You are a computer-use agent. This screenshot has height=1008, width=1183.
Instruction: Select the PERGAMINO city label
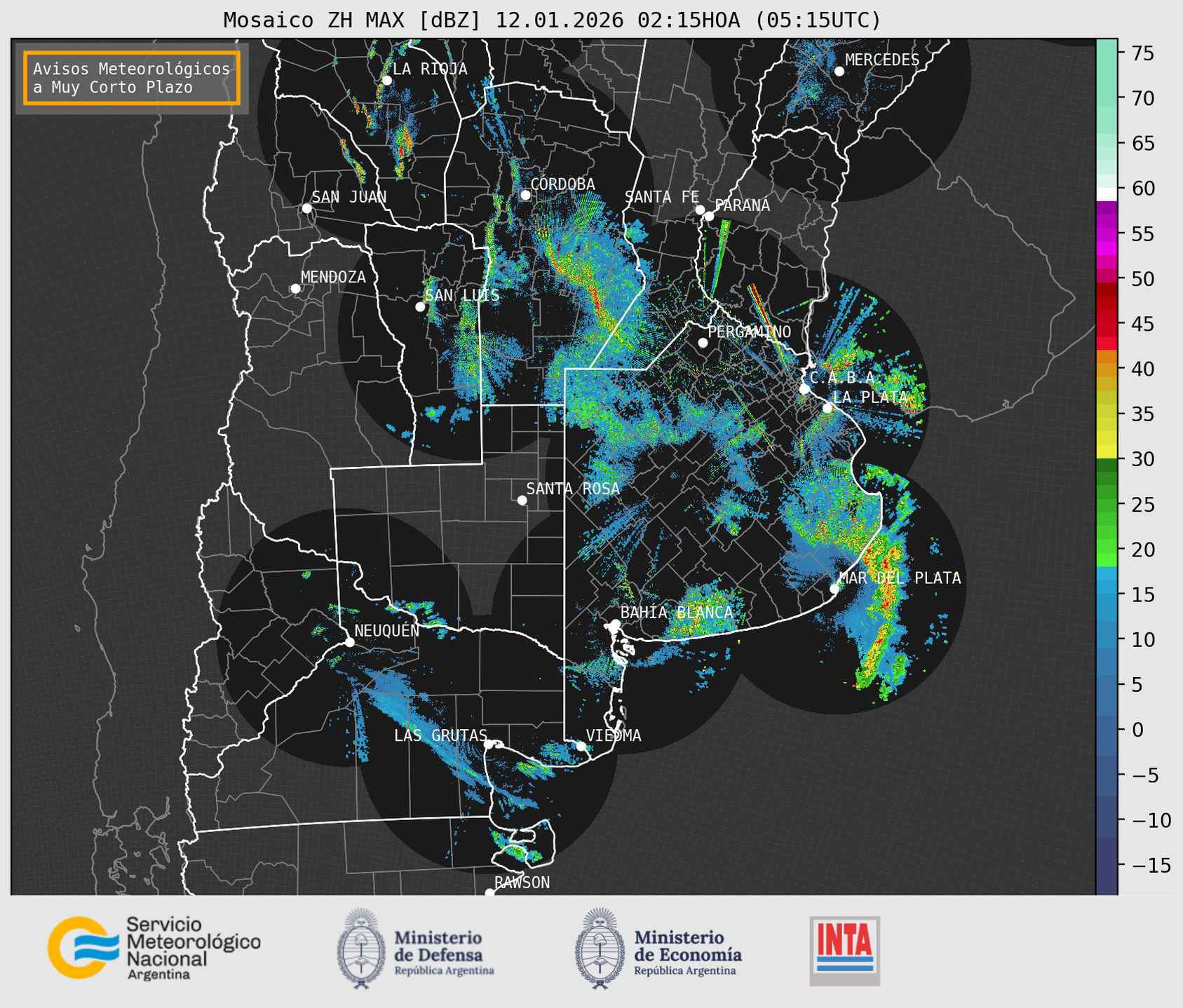[750, 332]
